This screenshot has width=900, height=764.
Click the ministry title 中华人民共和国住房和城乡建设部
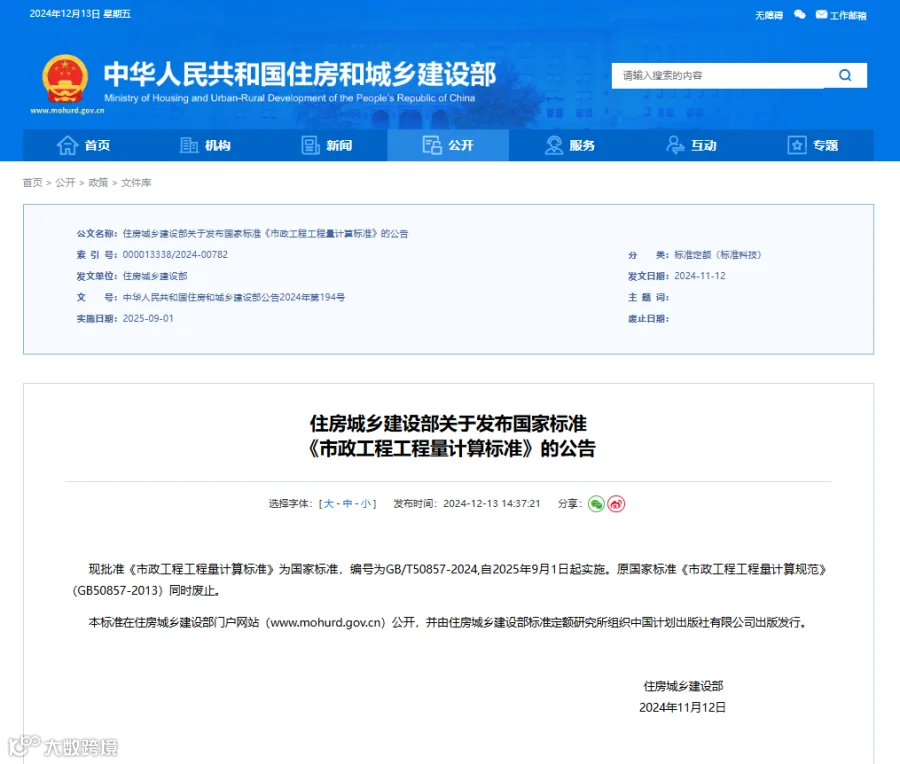tap(300, 74)
